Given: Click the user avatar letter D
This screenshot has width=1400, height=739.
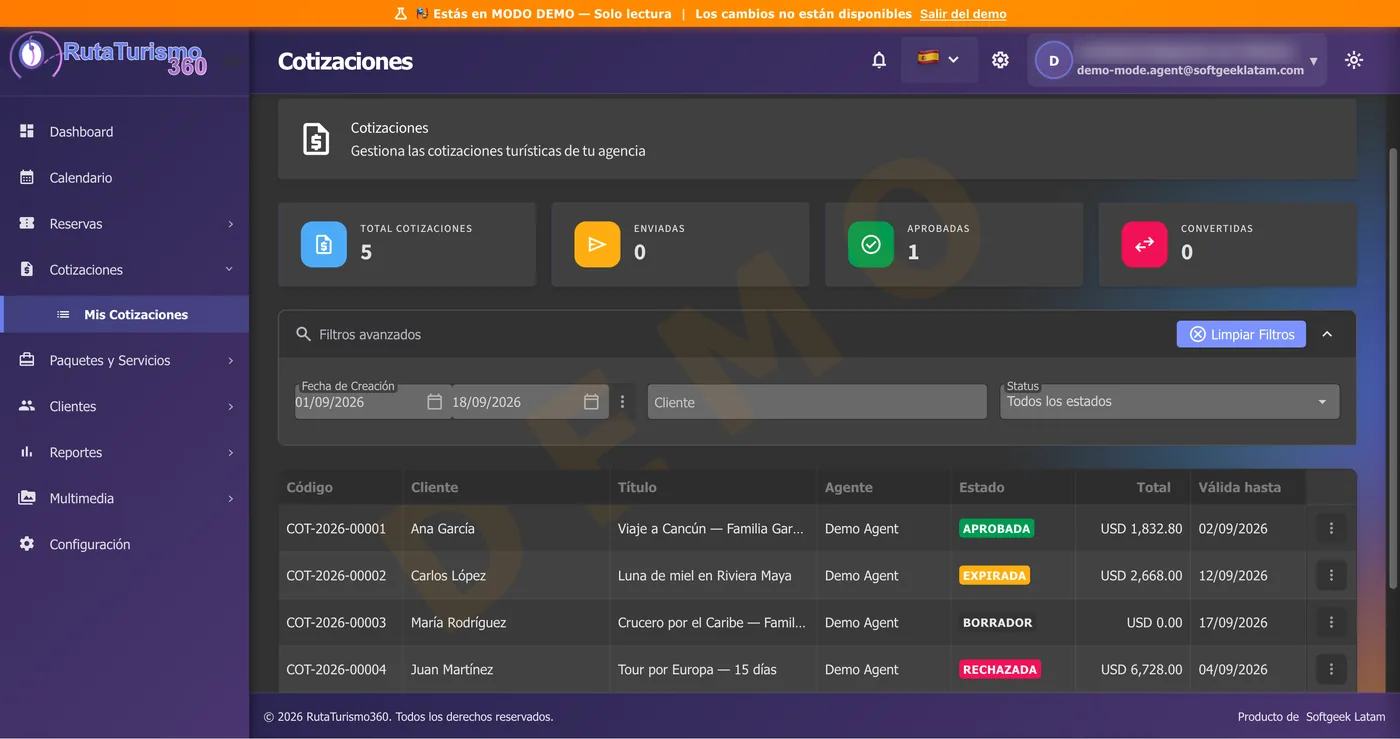Looking at the screenshot, I should [1053, 60].
